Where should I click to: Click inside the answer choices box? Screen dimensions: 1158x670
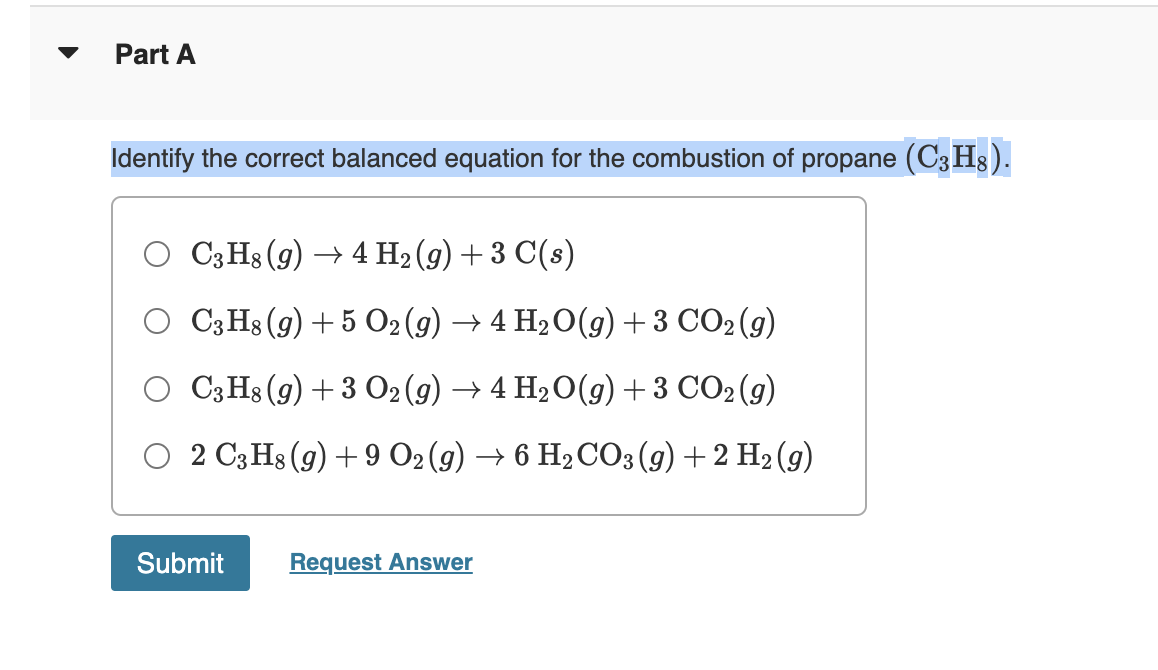point(490,355)
